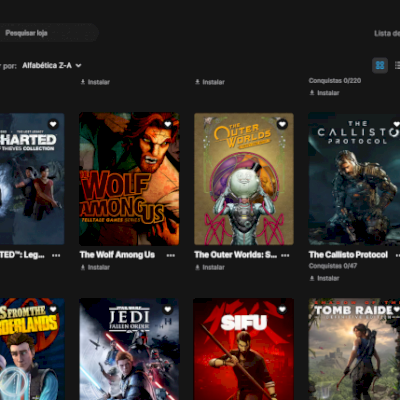Viewport: 400px width, 400px height.
Task: Favorite Tales from the Borderlands heart icon
Action: point(53,309)
